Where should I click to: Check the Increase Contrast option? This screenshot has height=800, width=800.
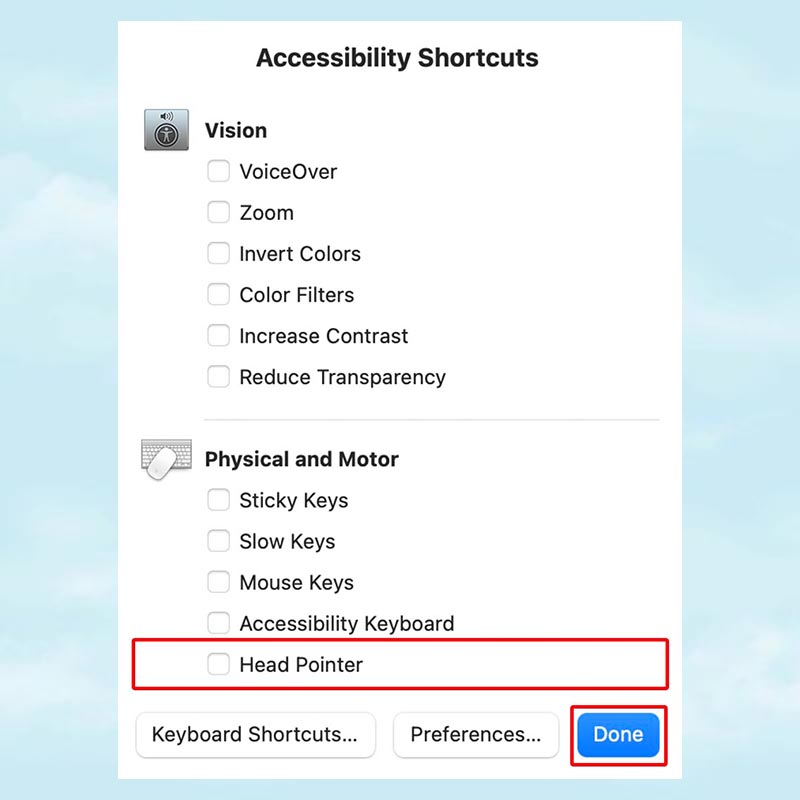[x=218, y=335]
